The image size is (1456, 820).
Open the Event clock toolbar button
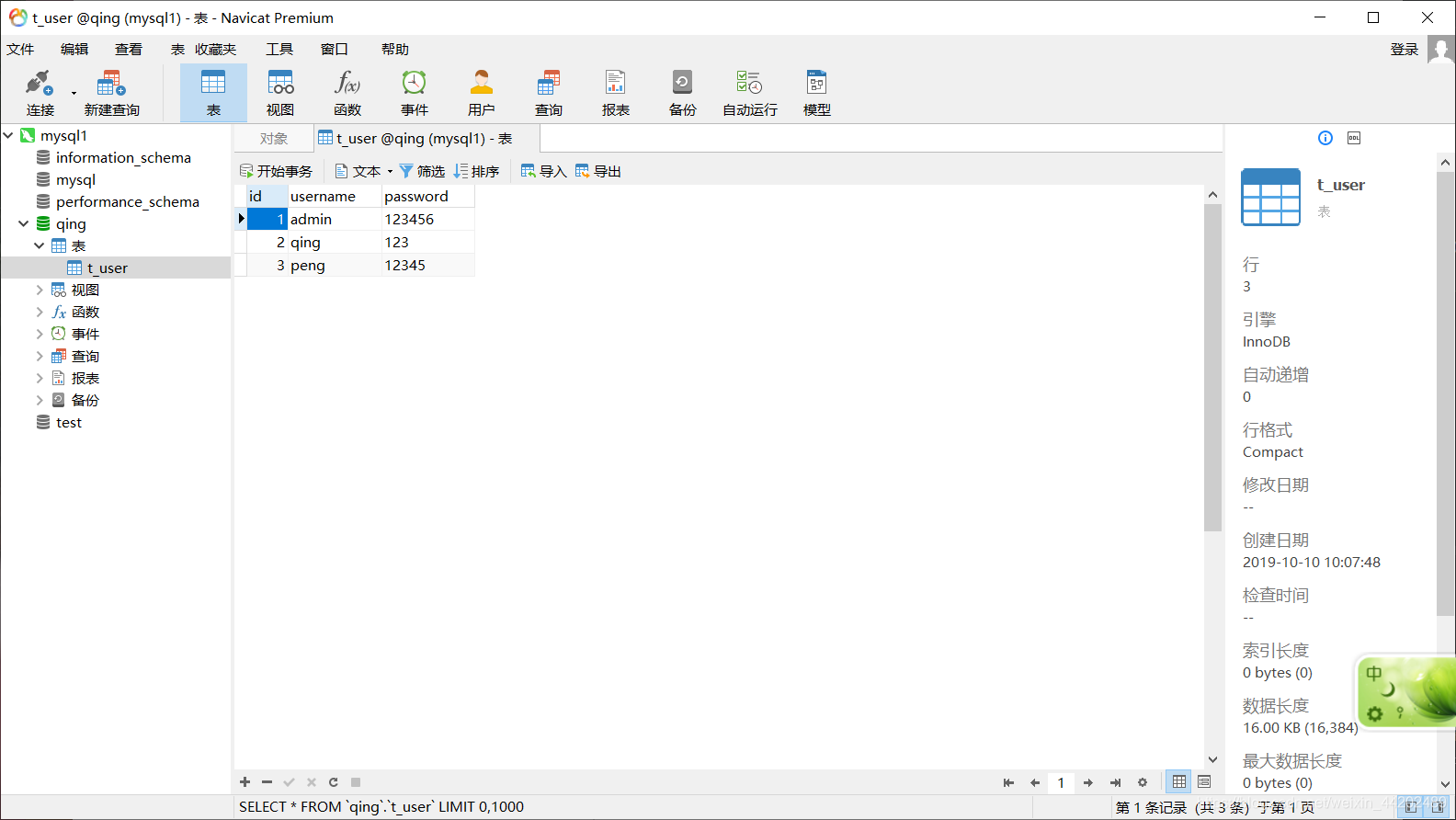click(415, 93)
